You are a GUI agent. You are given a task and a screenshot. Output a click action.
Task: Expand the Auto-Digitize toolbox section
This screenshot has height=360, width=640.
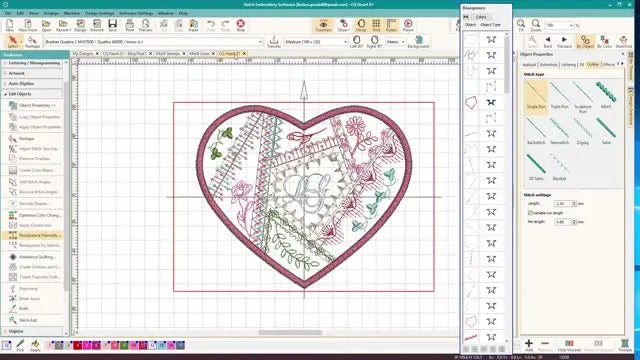[32, 84]
